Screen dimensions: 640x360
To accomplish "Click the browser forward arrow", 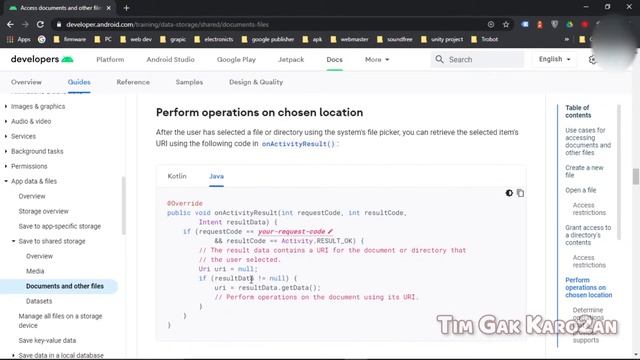I will (25, 24).
